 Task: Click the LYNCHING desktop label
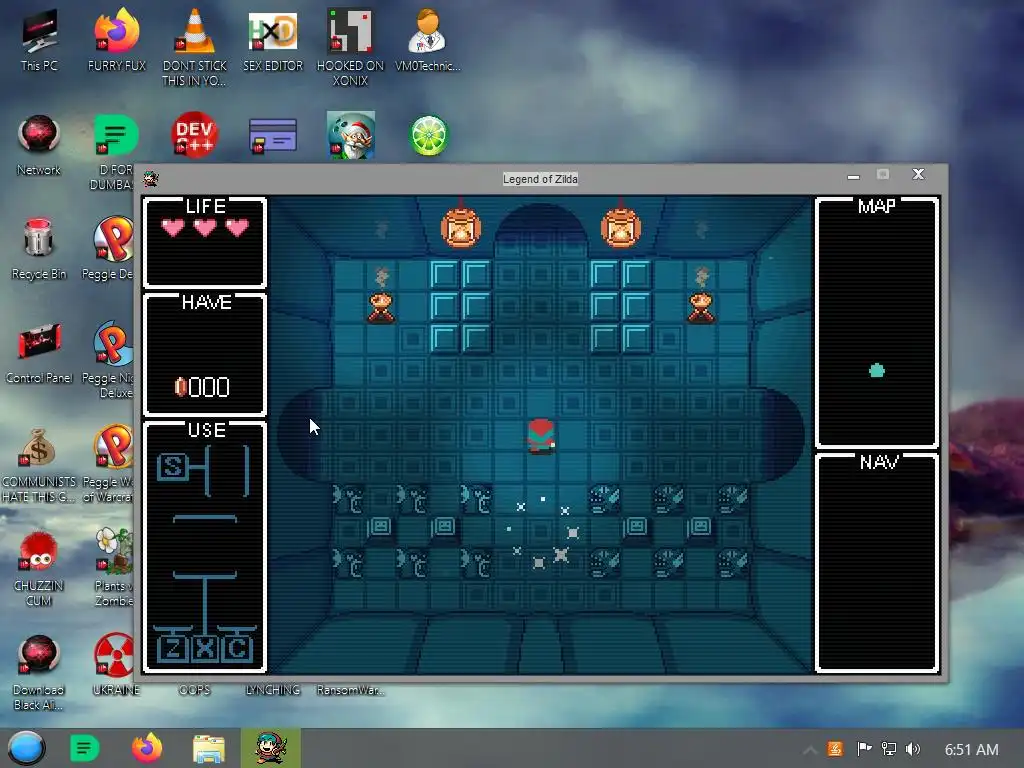click(x=272, y=690)
